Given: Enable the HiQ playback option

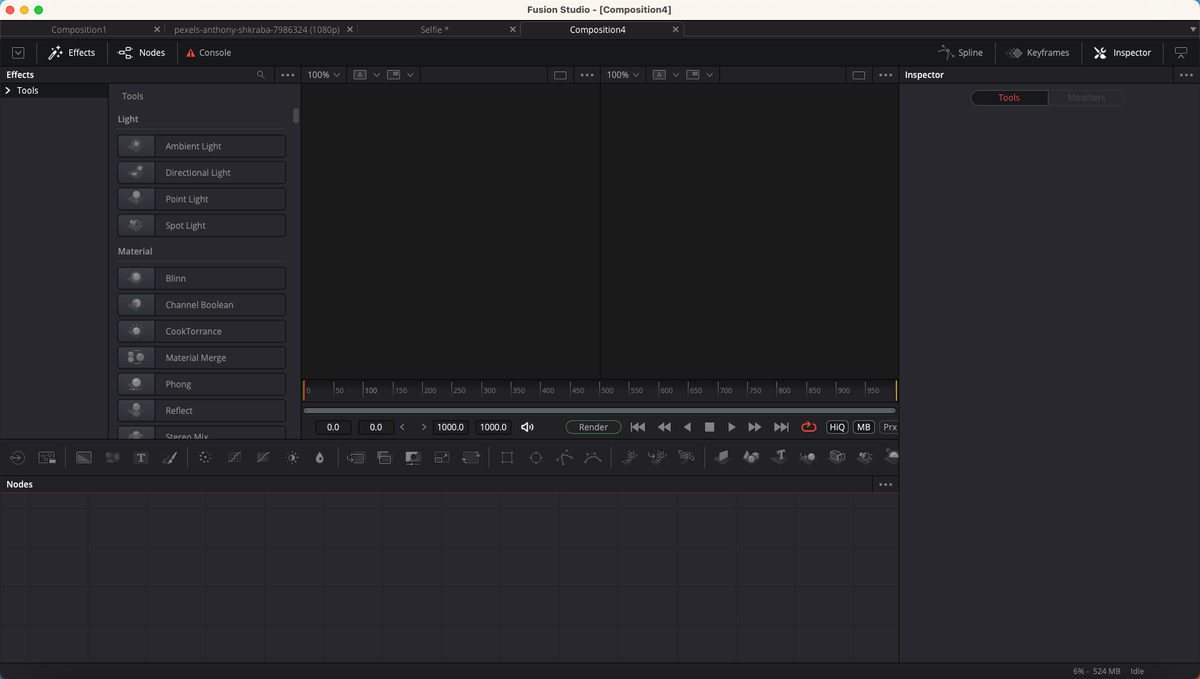Looking at the screenshot, I should tap(837, 427).
